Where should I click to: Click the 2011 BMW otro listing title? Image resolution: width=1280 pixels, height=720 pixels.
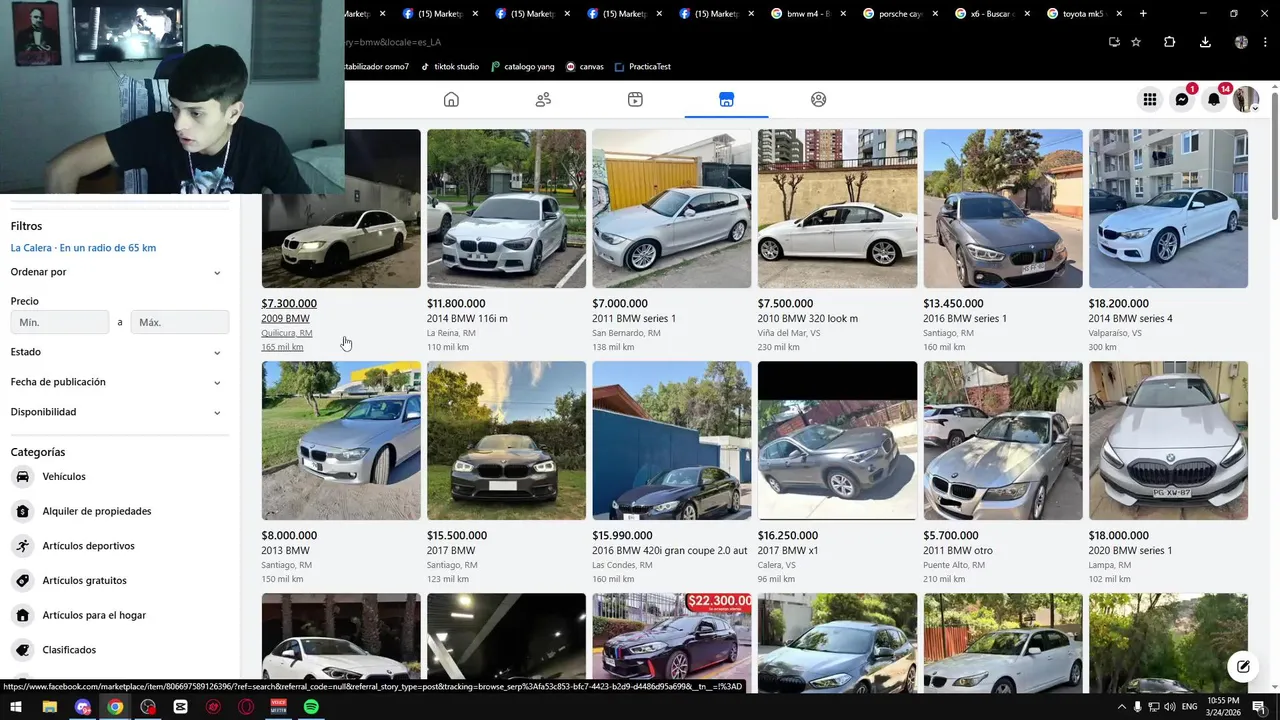pyautogui.click(x=958, y=551)
